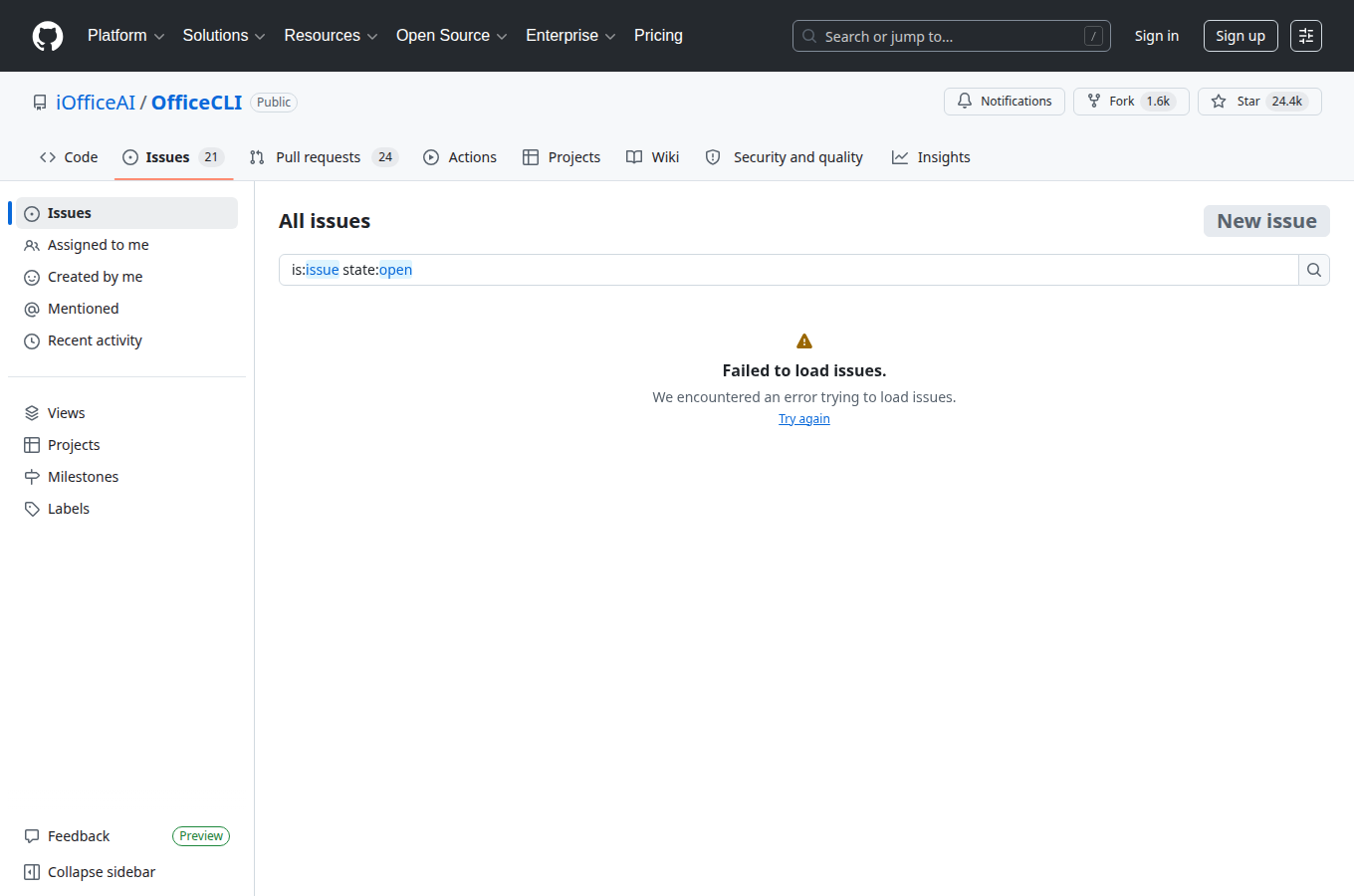Open Created by me filter
This screenshot has height=896, width=1354.
(x=126, y=277)
